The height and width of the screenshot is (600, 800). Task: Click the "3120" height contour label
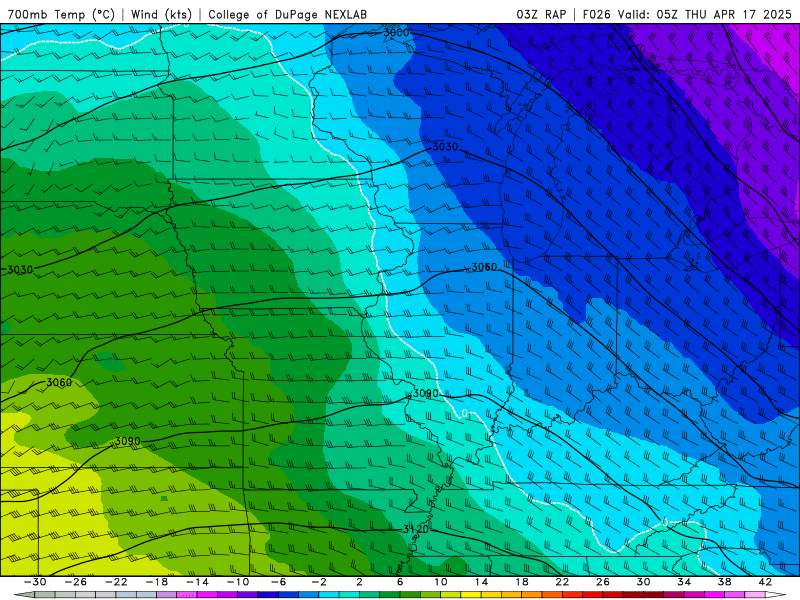coord(416,530)
